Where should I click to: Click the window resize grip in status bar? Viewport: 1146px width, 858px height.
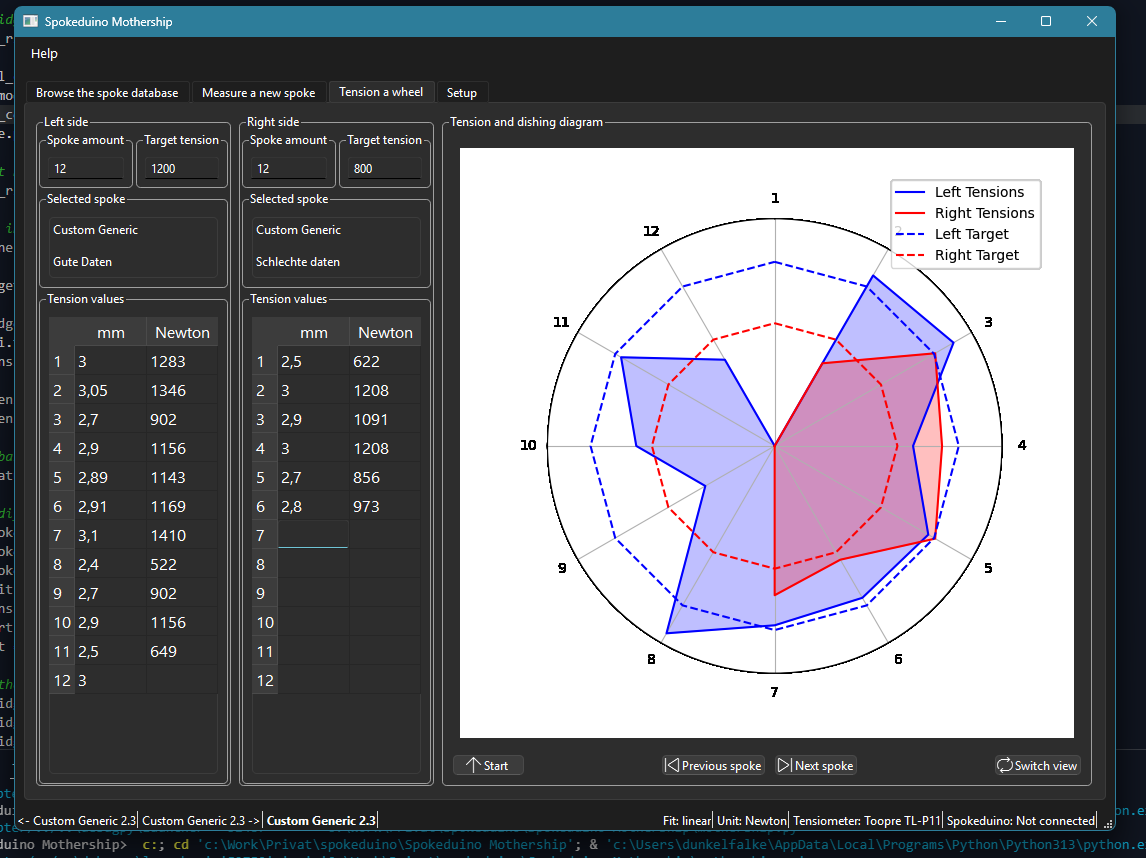click(x=1107, y=823)
